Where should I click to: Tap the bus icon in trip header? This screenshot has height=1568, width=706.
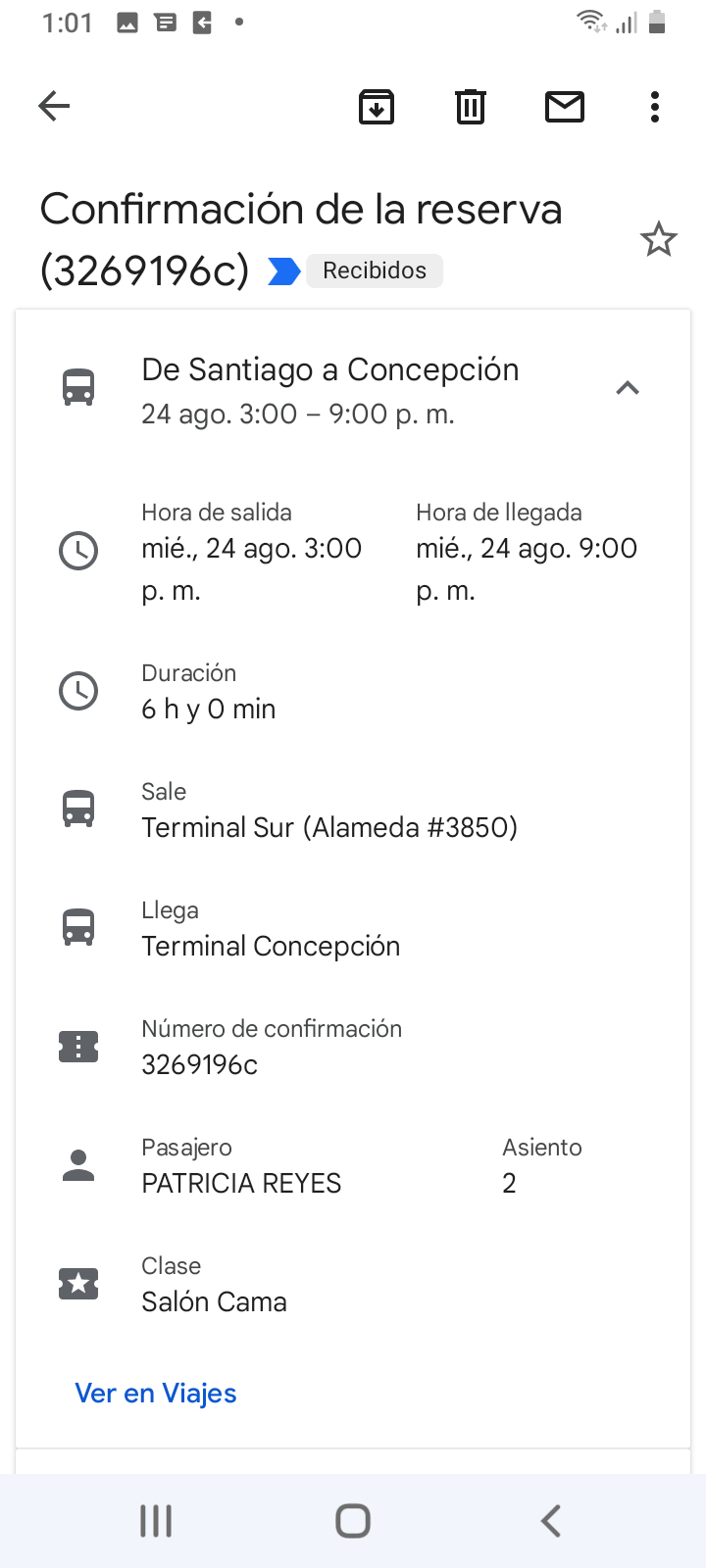(78, 388)
